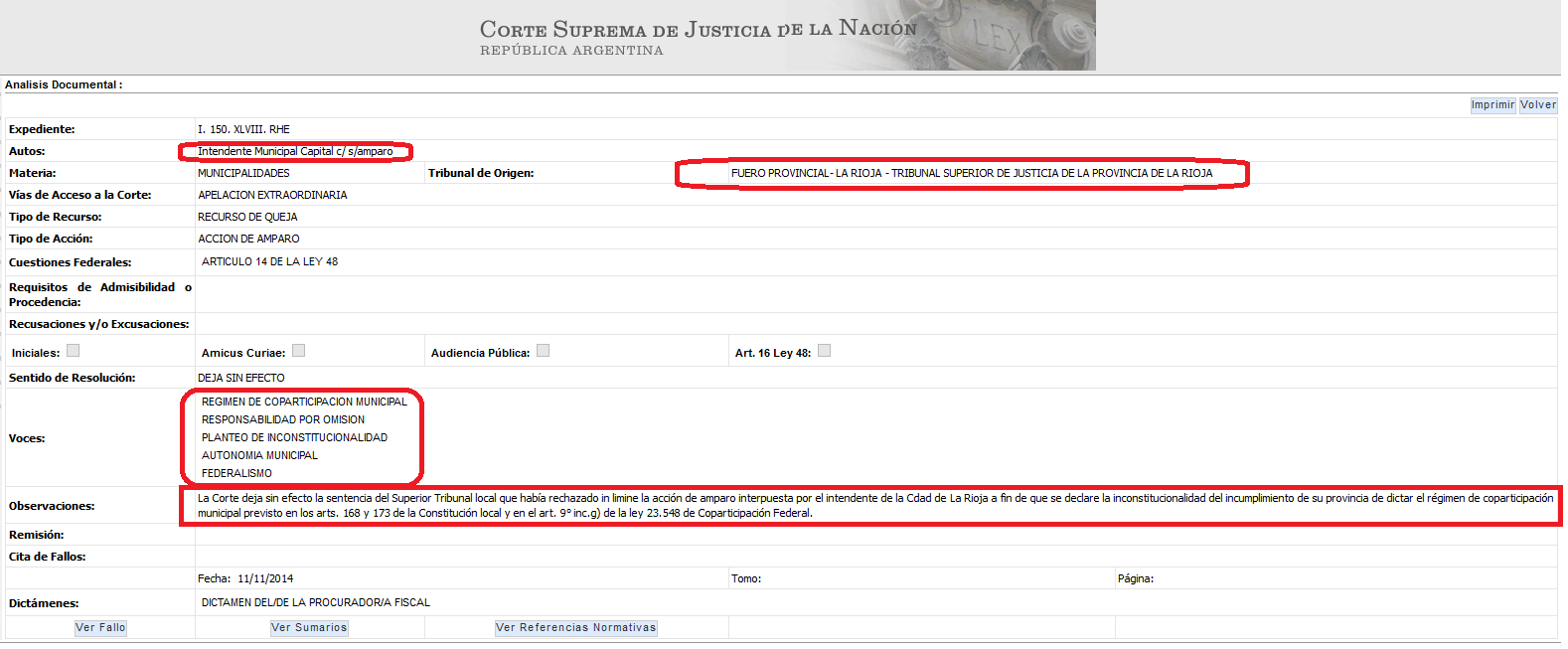Check the Amicus Curiae checkbox
Viewport: 1568px width, 649px height.
click(298, 351)
